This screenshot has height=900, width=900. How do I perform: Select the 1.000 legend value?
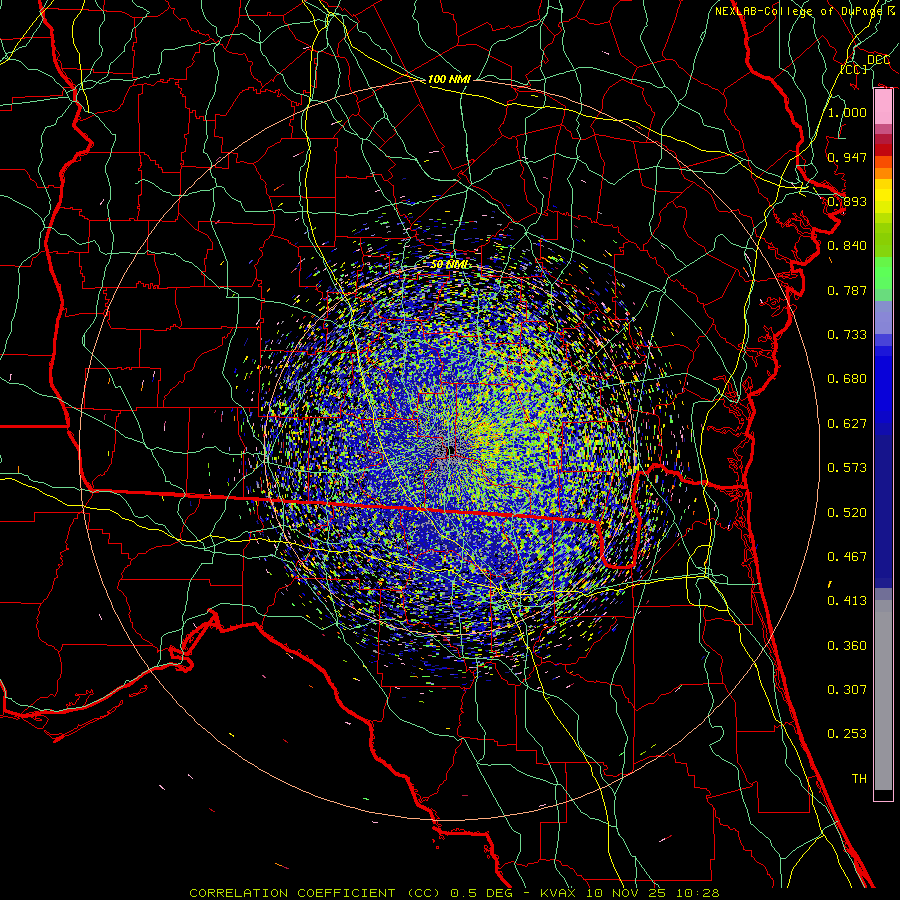847,112
